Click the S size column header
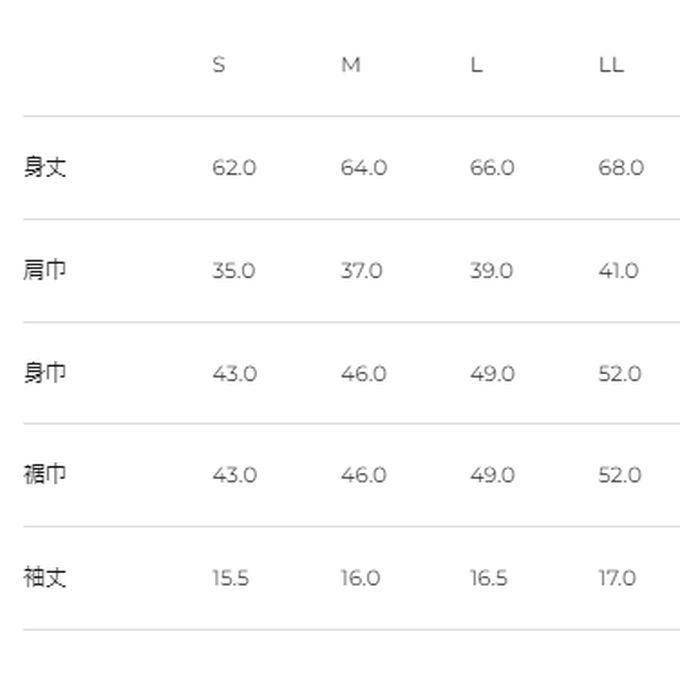Image resolution: width=680 pixels, height=680 pixels. [219, 65]
